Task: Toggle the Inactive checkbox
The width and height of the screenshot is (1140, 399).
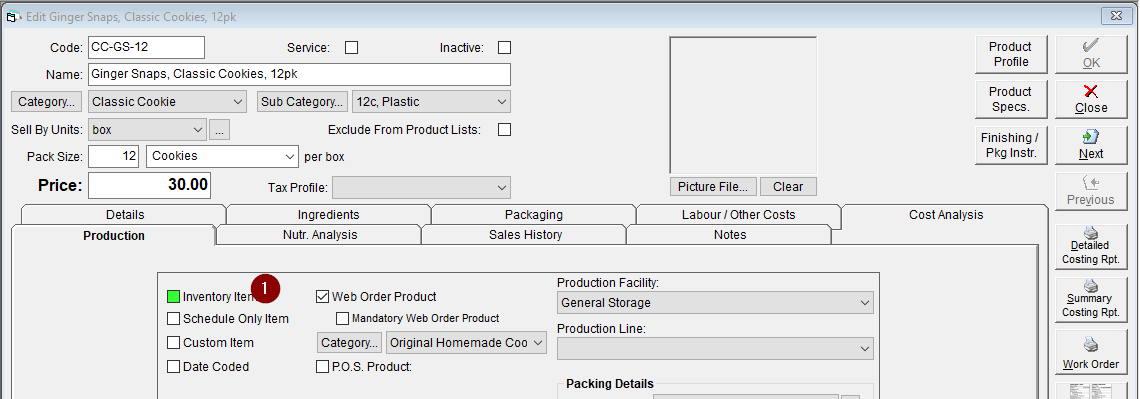Action: coord(505,48)
